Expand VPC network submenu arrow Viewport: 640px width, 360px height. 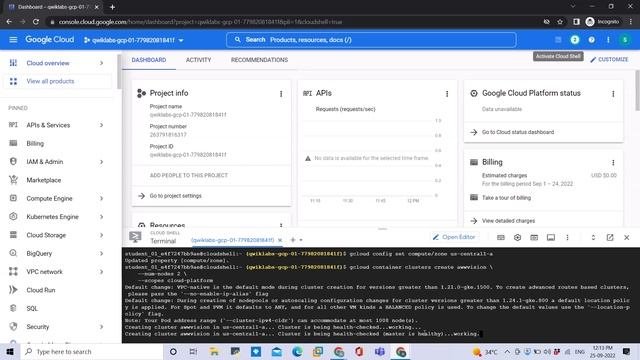tap(101, 272)
